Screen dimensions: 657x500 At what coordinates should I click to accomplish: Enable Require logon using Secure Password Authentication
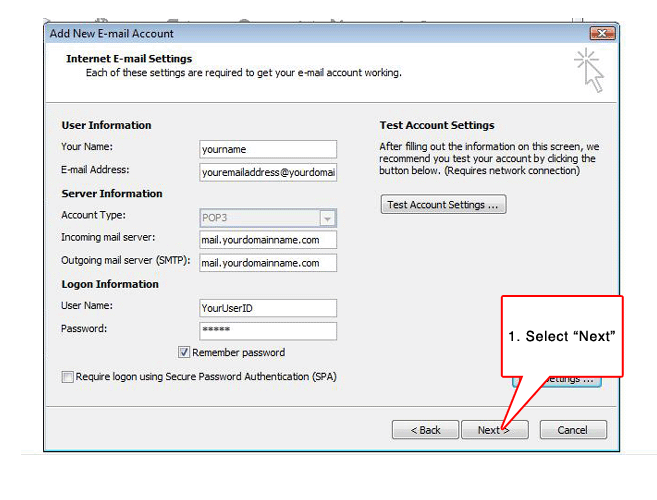68,377
